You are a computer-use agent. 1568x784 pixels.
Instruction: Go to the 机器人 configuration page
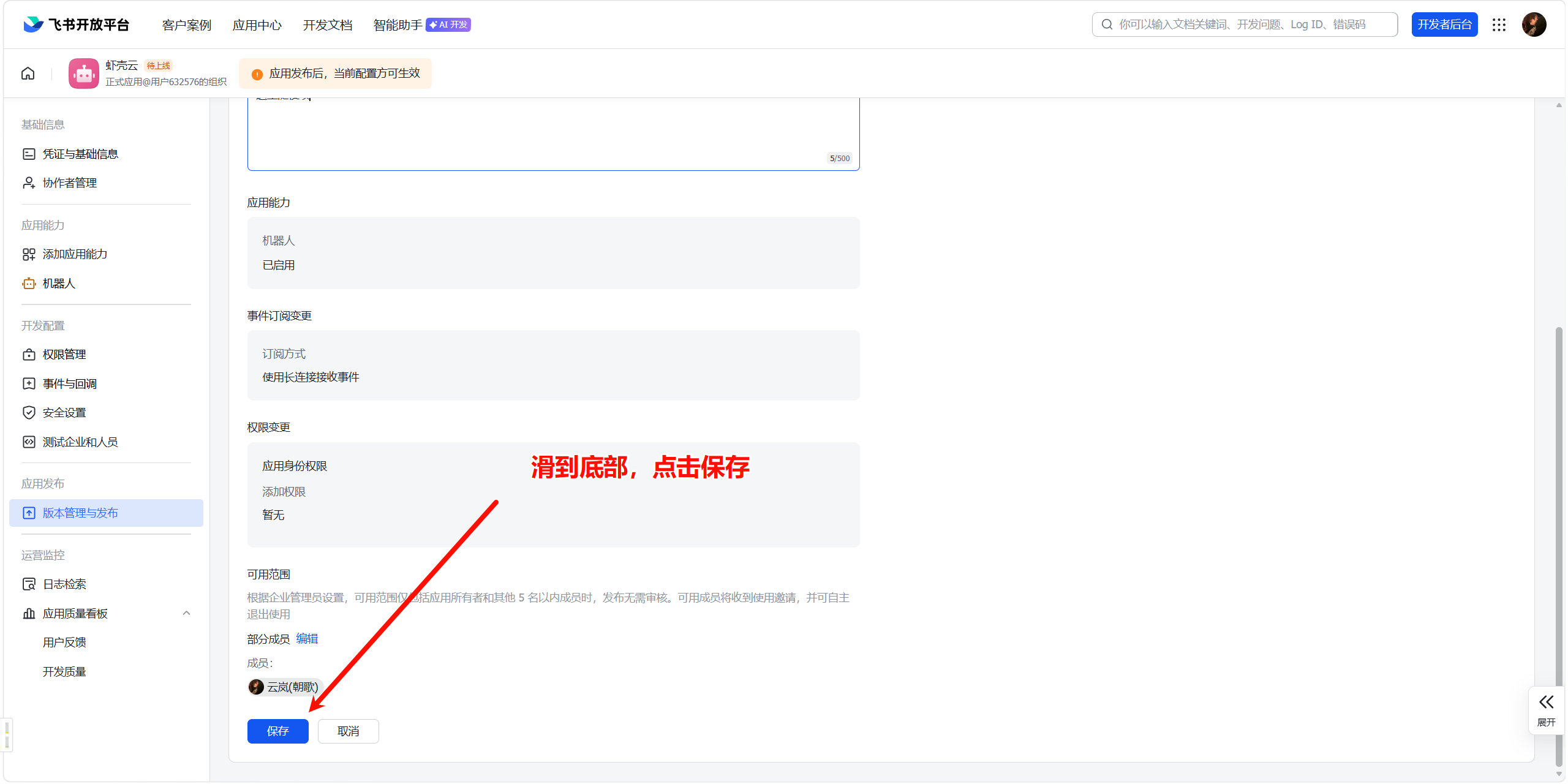tap(59, 283)
